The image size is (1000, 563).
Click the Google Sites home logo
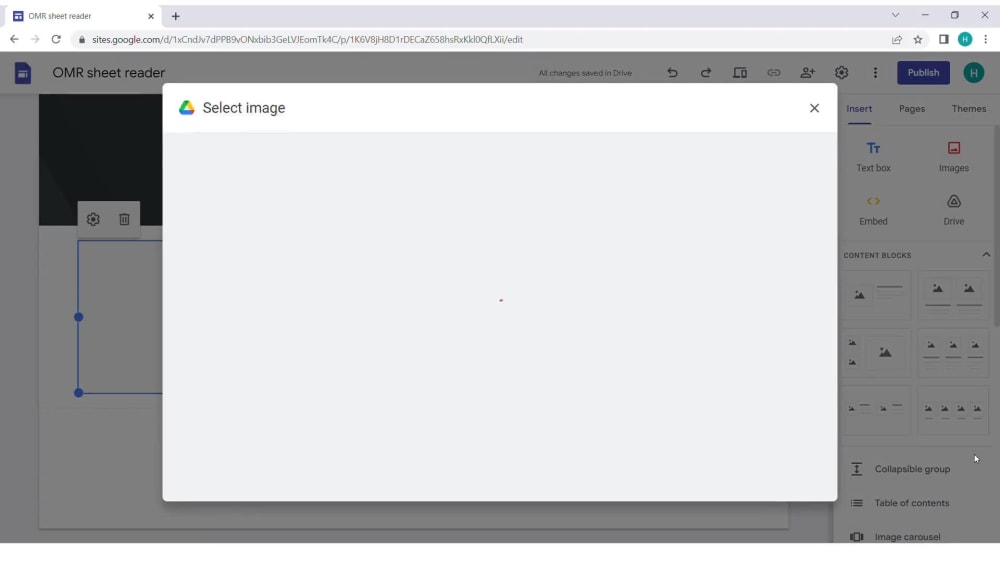(22, 73)
